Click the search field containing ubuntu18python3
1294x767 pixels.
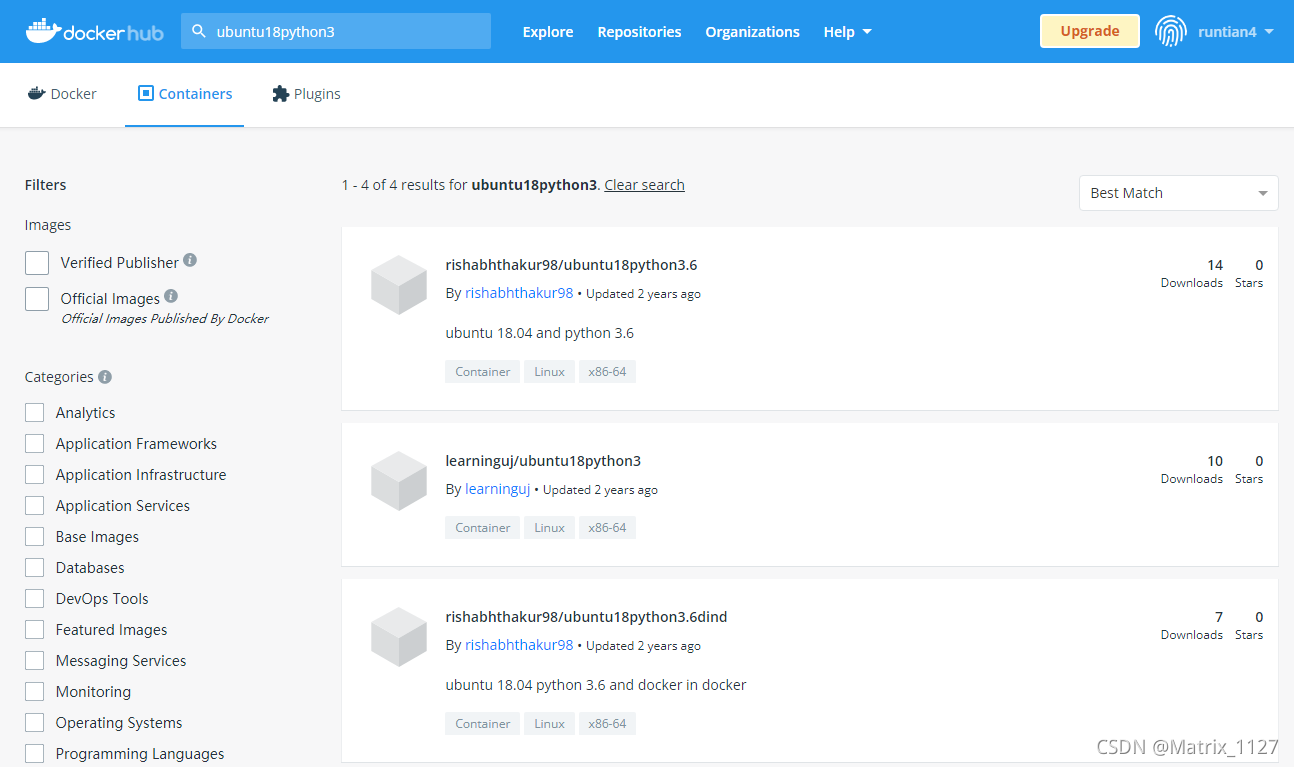336,31
